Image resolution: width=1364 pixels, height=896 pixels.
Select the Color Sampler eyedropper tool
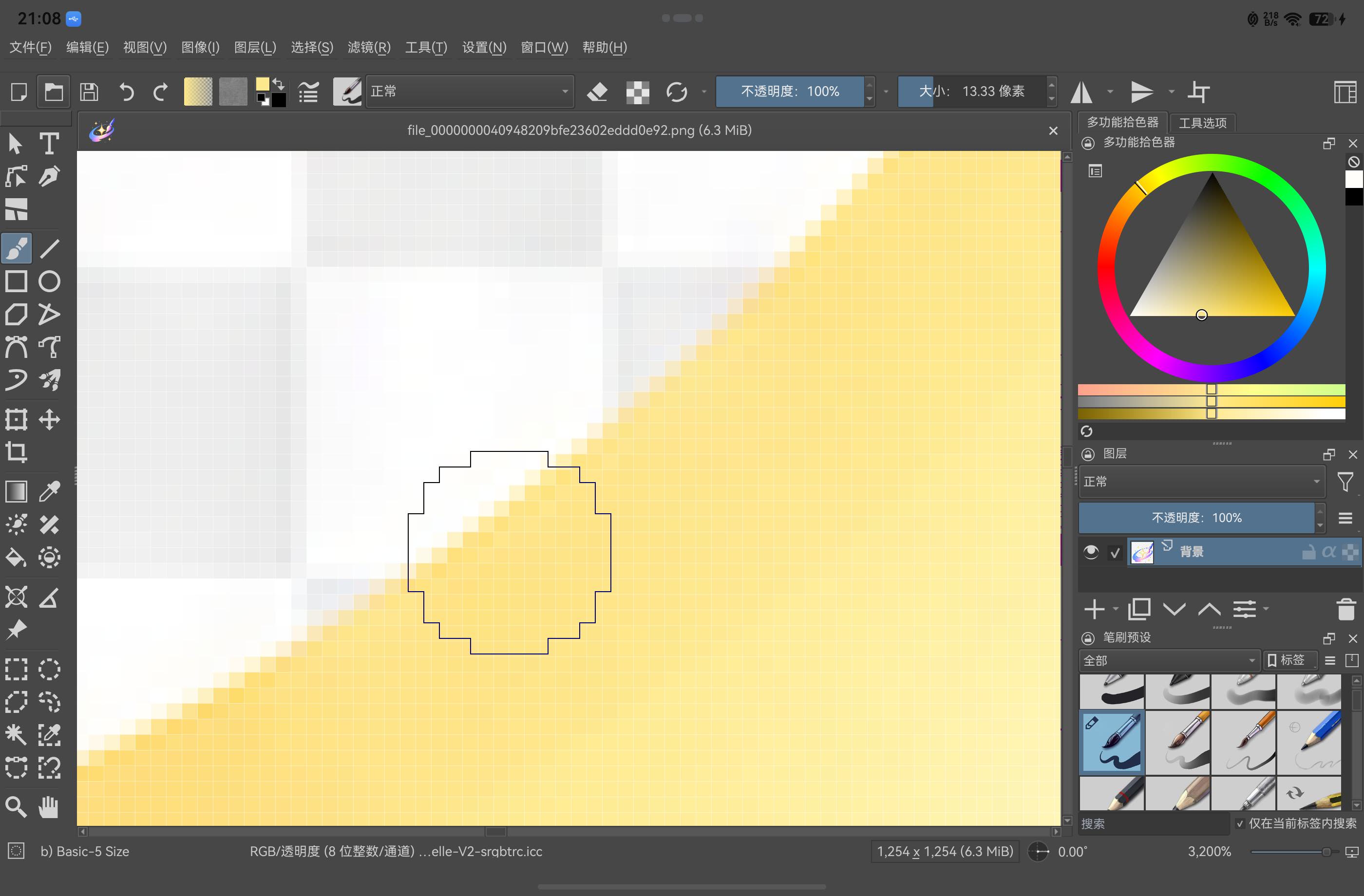(x=49, y=491)
